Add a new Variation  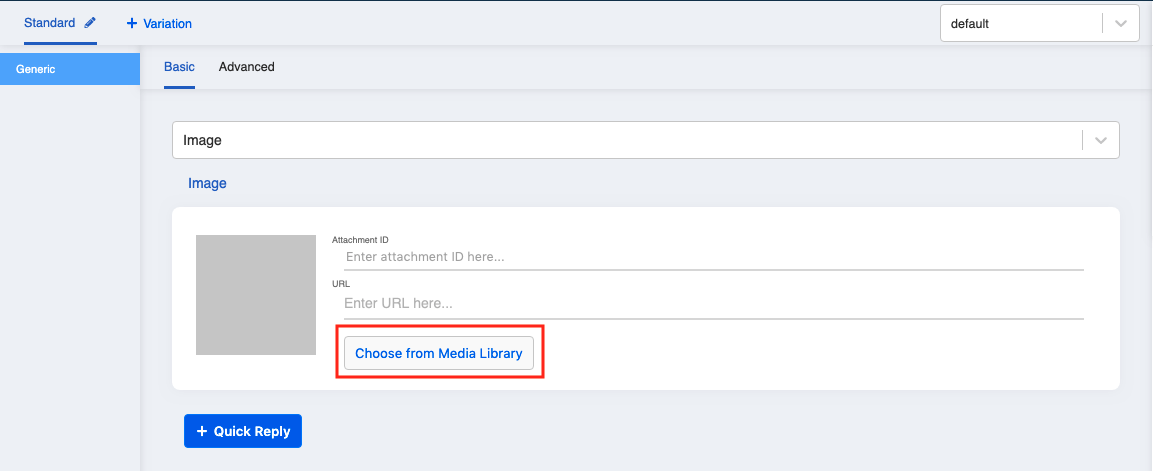159,24
